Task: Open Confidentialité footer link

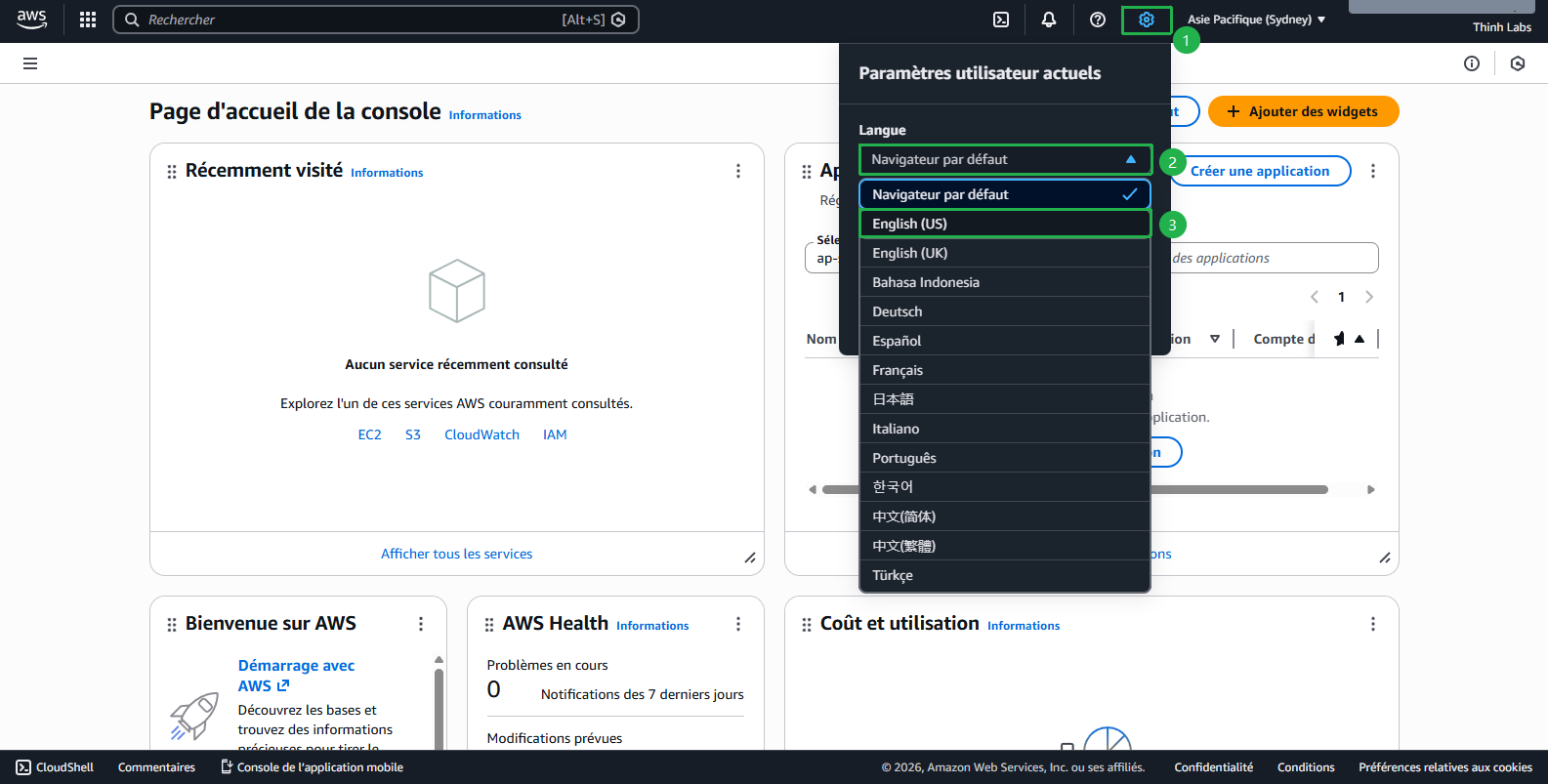Action: tap(1213, 767)
